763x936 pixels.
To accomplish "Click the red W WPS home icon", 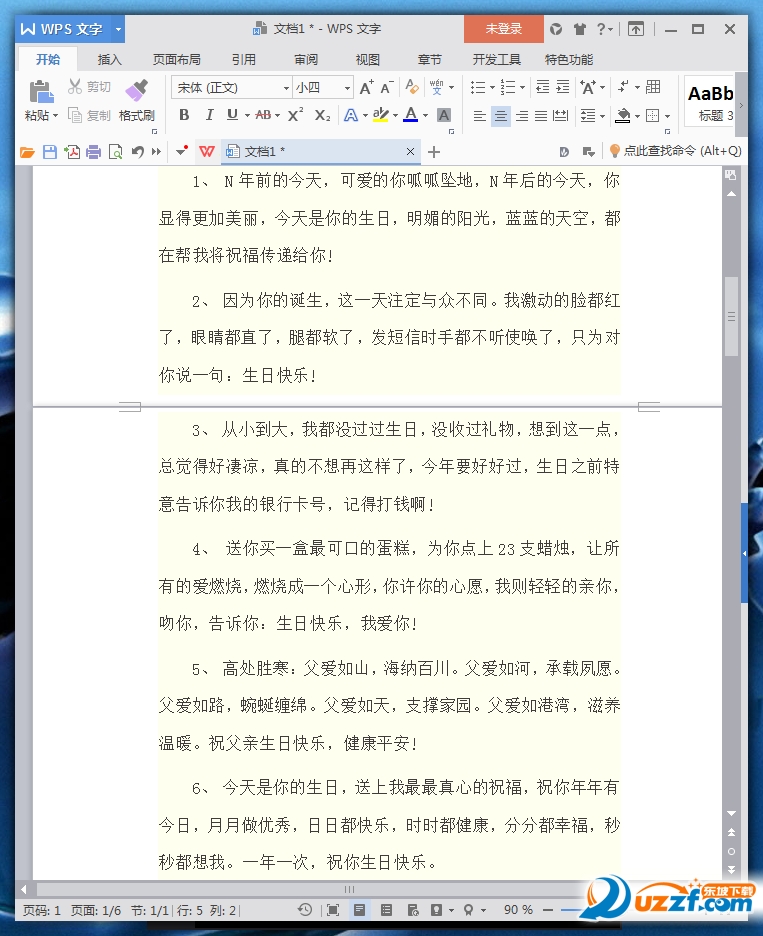I will coord(207,152).
